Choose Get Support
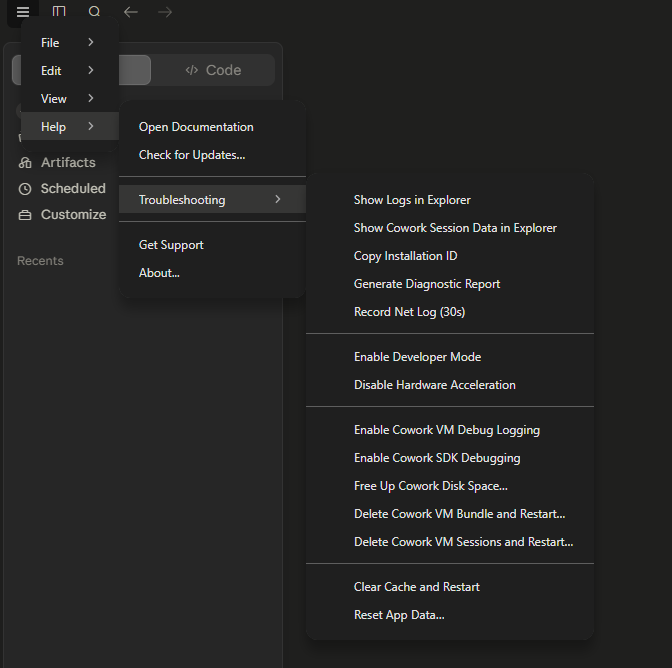 coord(212,245)
